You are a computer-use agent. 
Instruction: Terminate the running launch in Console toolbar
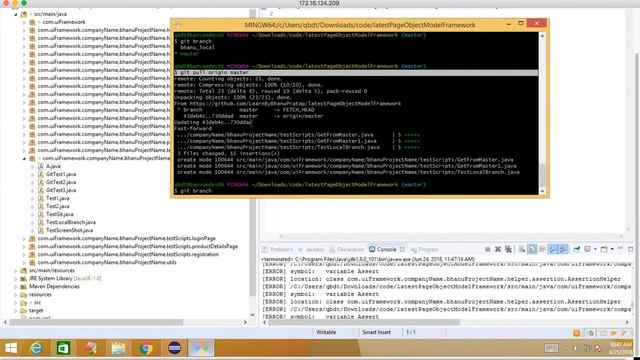(488, 249)
